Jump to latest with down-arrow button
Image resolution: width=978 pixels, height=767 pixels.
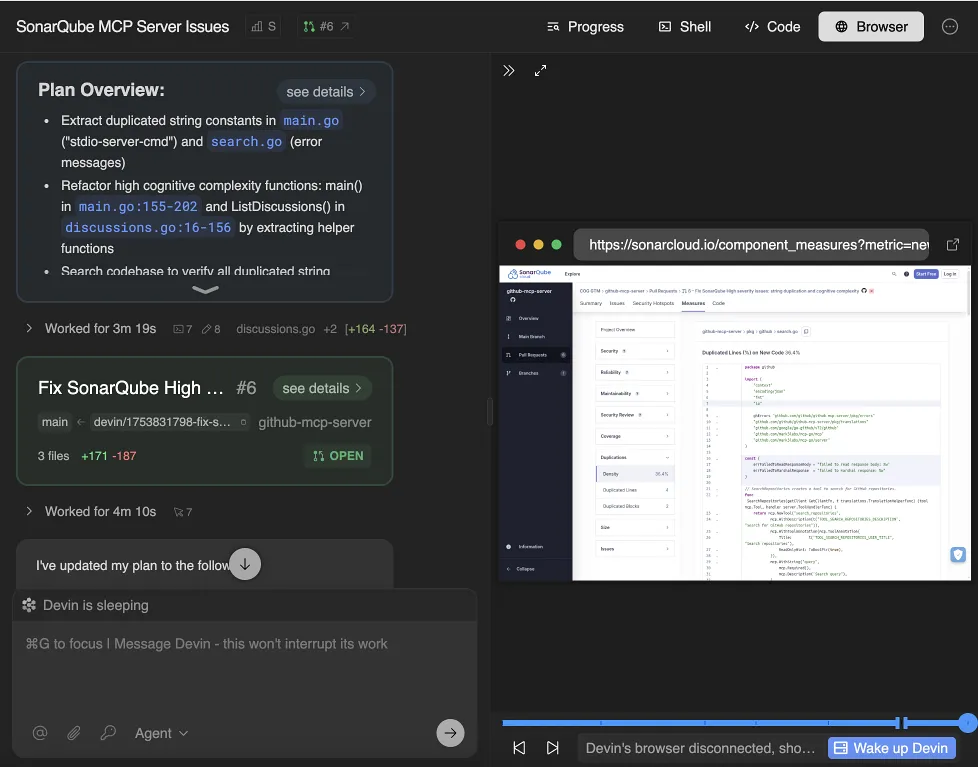pos(245,564)
